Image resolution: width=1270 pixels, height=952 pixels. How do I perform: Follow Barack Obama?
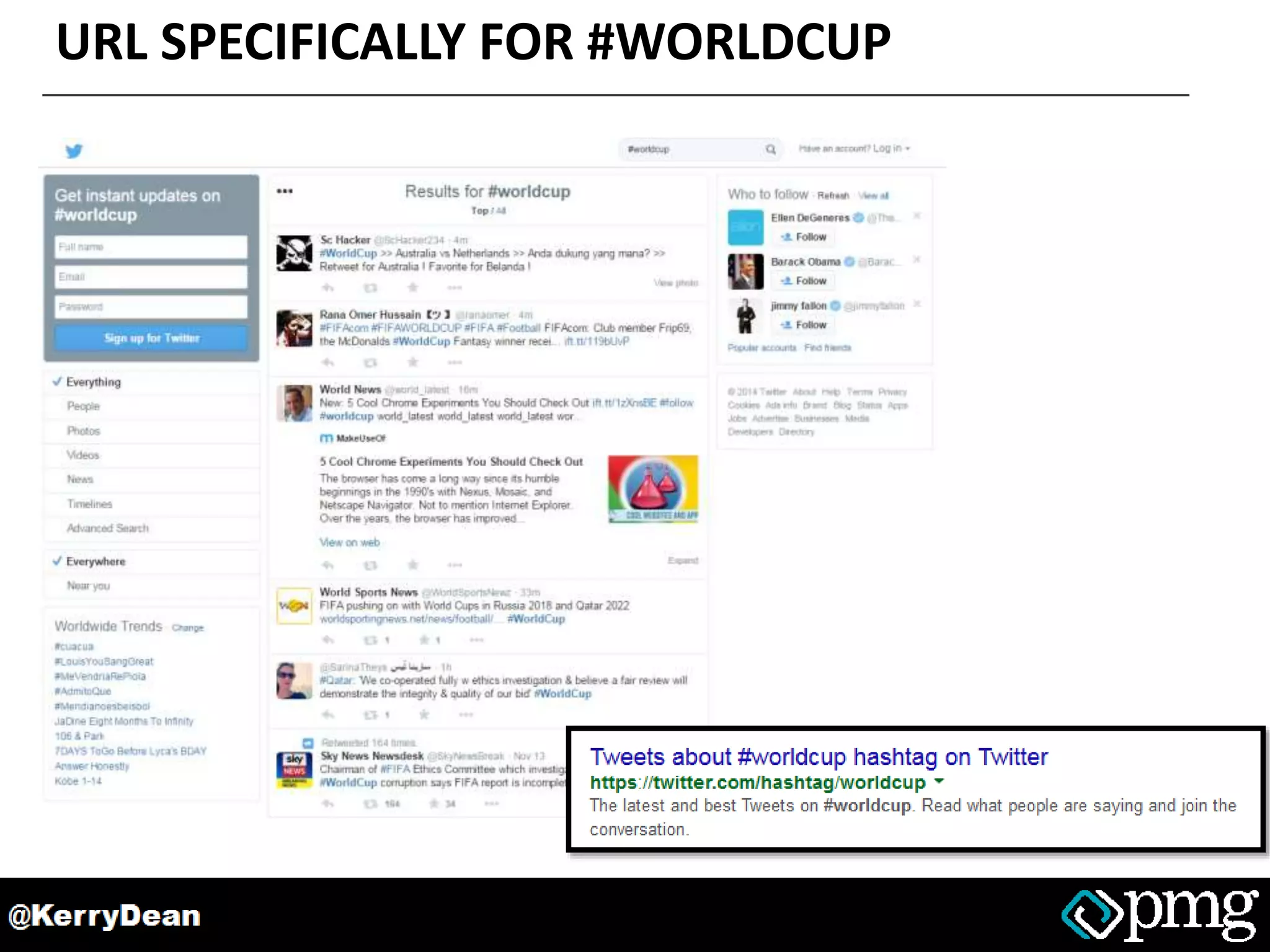click(804, 281)
